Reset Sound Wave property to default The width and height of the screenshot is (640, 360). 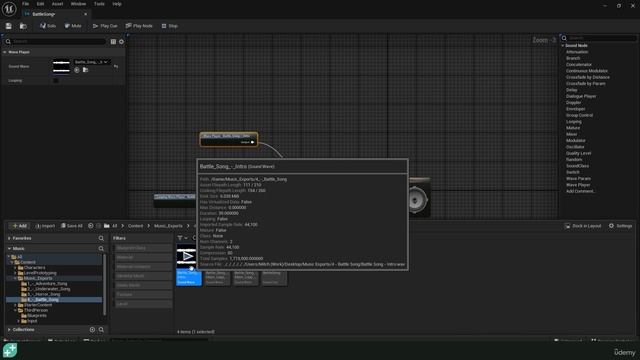coord(116,66)
